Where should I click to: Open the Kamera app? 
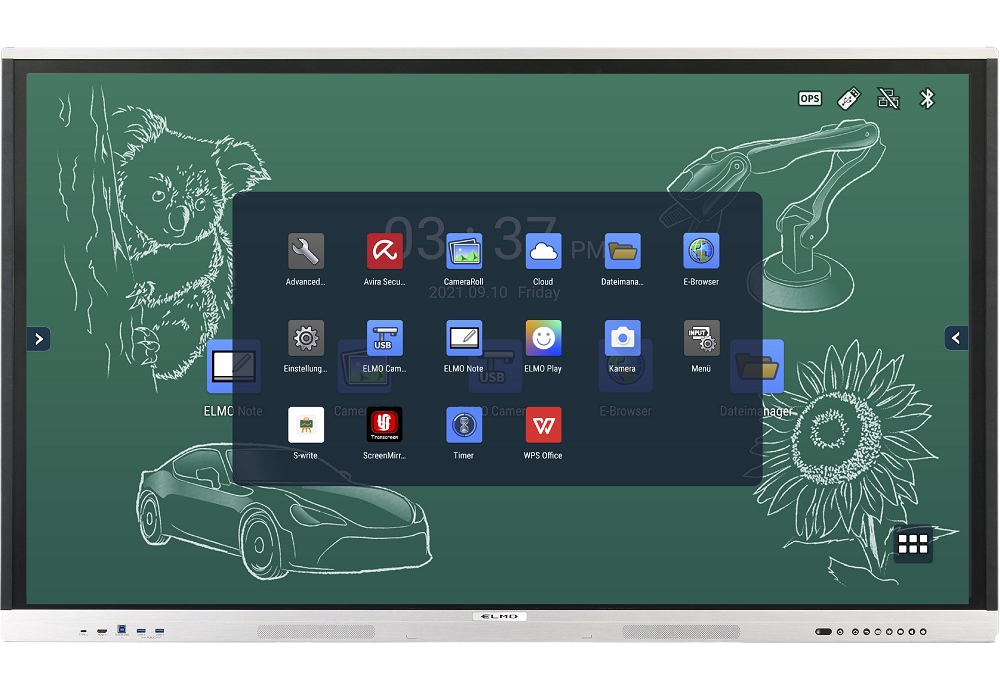click(x=622, y=338)
